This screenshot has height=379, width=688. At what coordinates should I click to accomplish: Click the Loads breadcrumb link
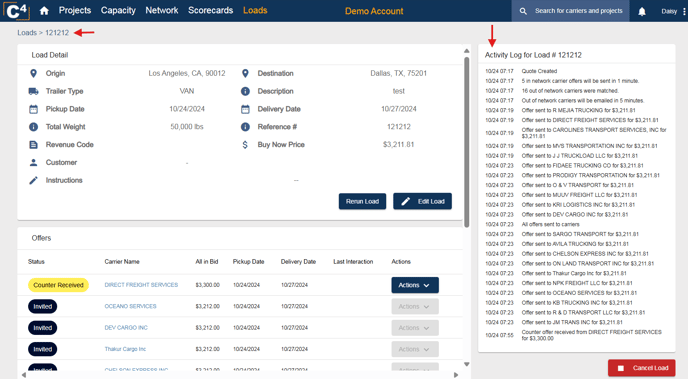[27, 33]
